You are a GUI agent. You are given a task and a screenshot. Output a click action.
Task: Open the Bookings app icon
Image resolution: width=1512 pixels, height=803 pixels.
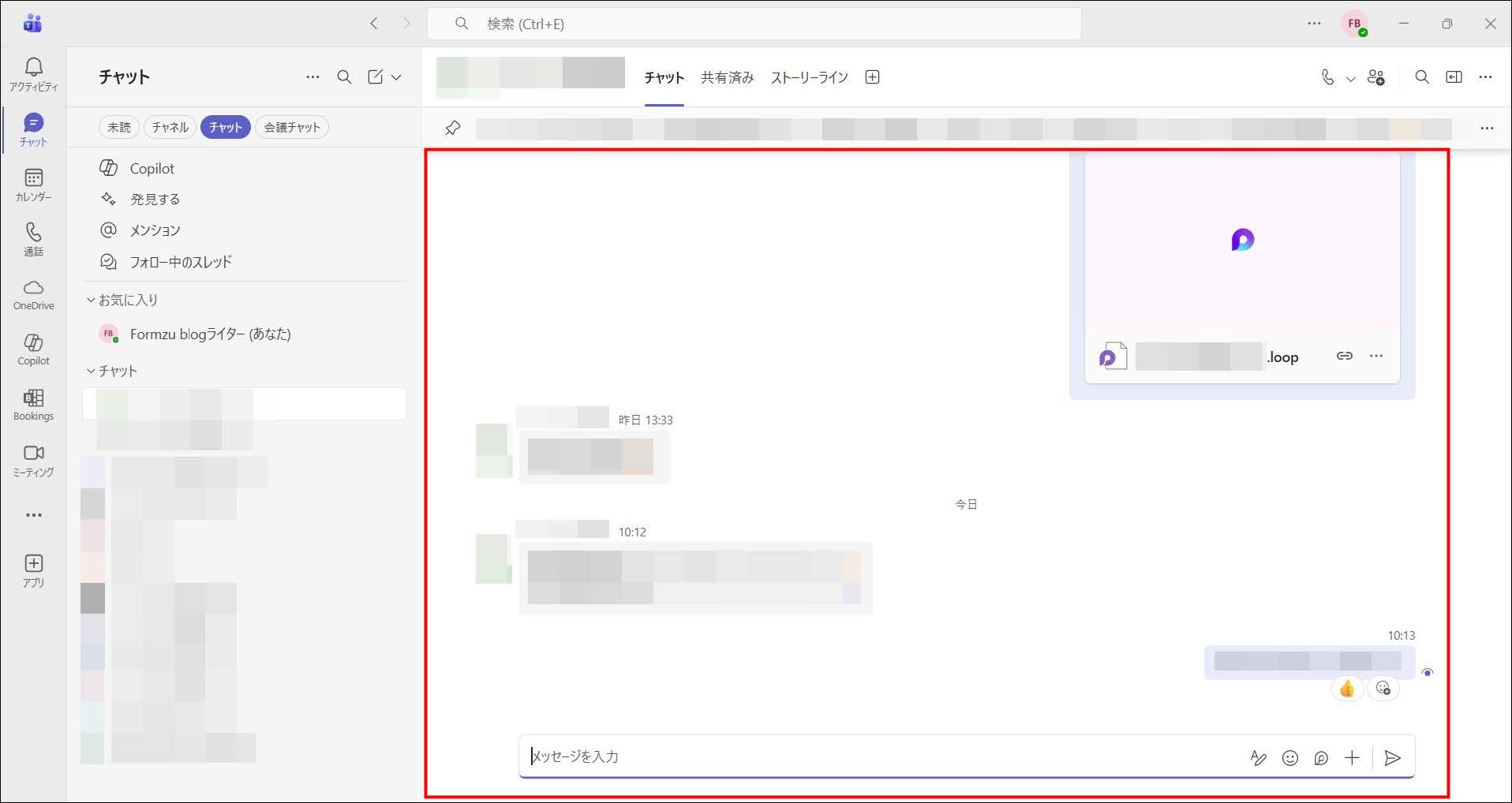(x=33, y=405)
